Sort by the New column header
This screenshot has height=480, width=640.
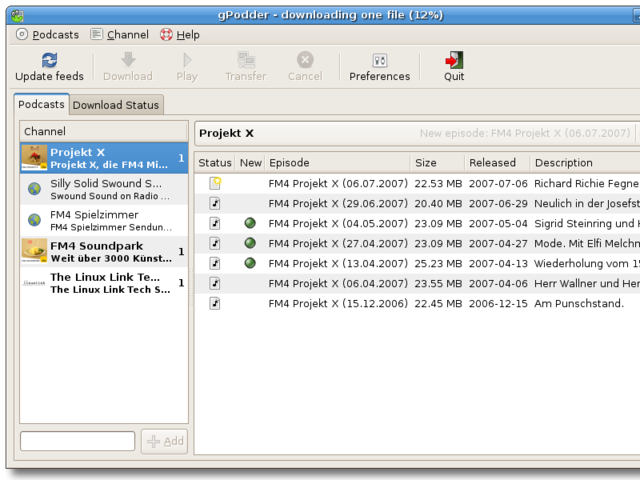(x=250, y=163)
